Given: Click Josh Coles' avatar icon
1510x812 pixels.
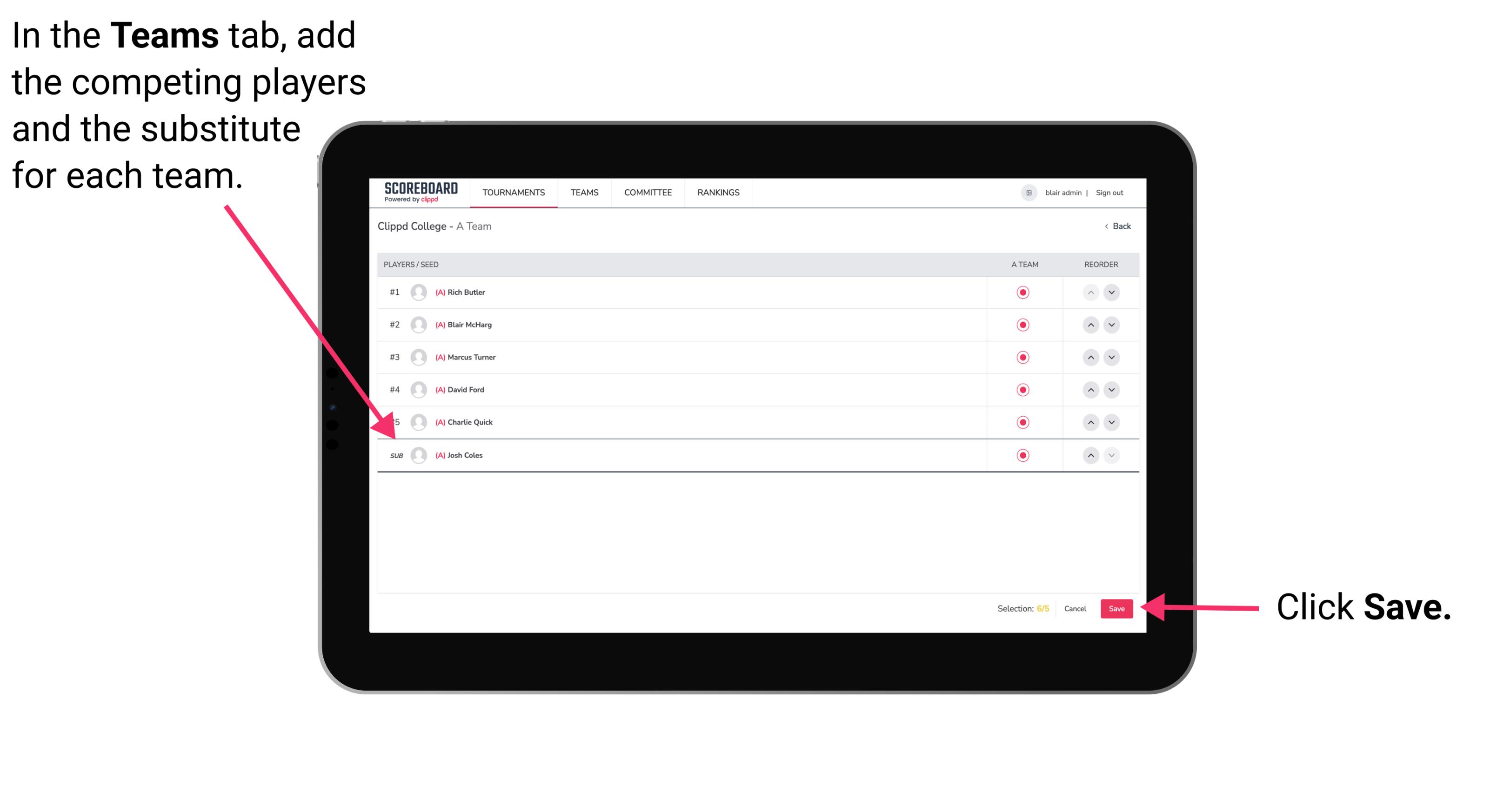Looking at the screenshot, I should coord(419,455).
